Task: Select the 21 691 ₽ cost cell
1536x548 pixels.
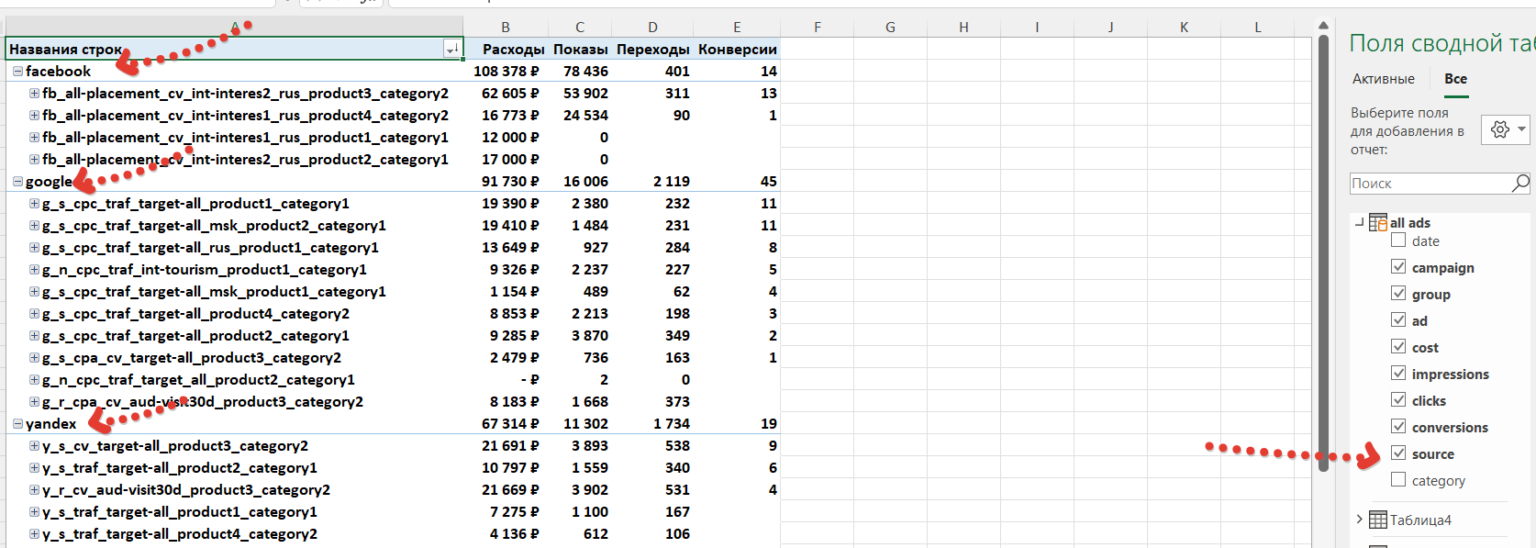Action: pyautogui.click(x=506, y=446)
